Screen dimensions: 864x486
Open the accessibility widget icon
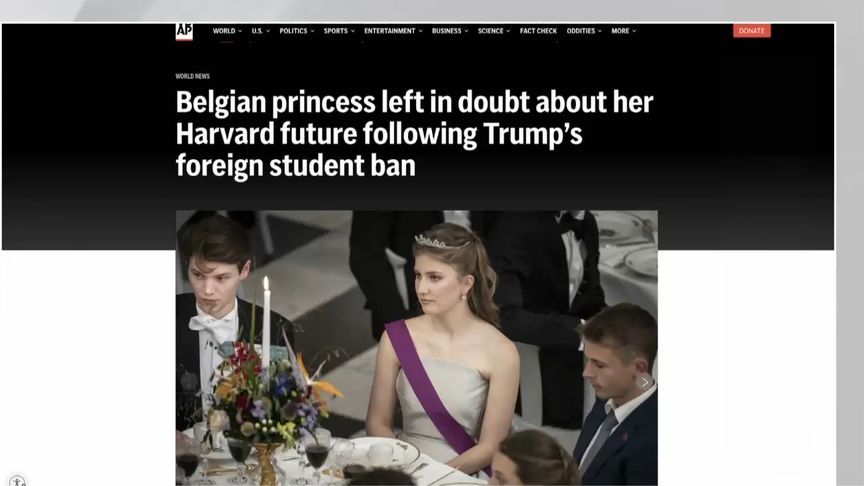pyautogui.click(x=17, y=481)
